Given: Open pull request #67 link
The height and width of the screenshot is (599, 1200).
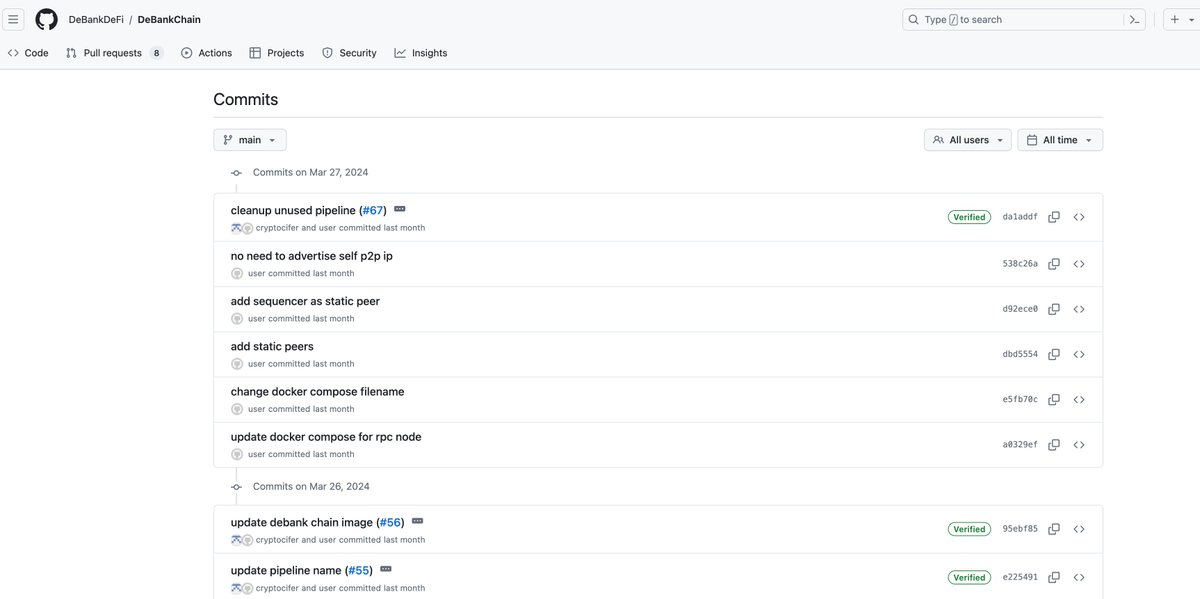Looking at the screenshot, I should 373,211.
